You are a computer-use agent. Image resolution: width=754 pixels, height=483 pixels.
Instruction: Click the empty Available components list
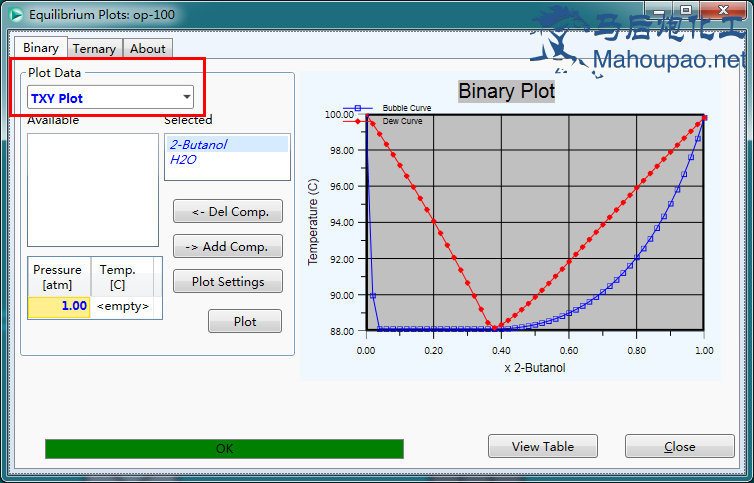(92, 189)
